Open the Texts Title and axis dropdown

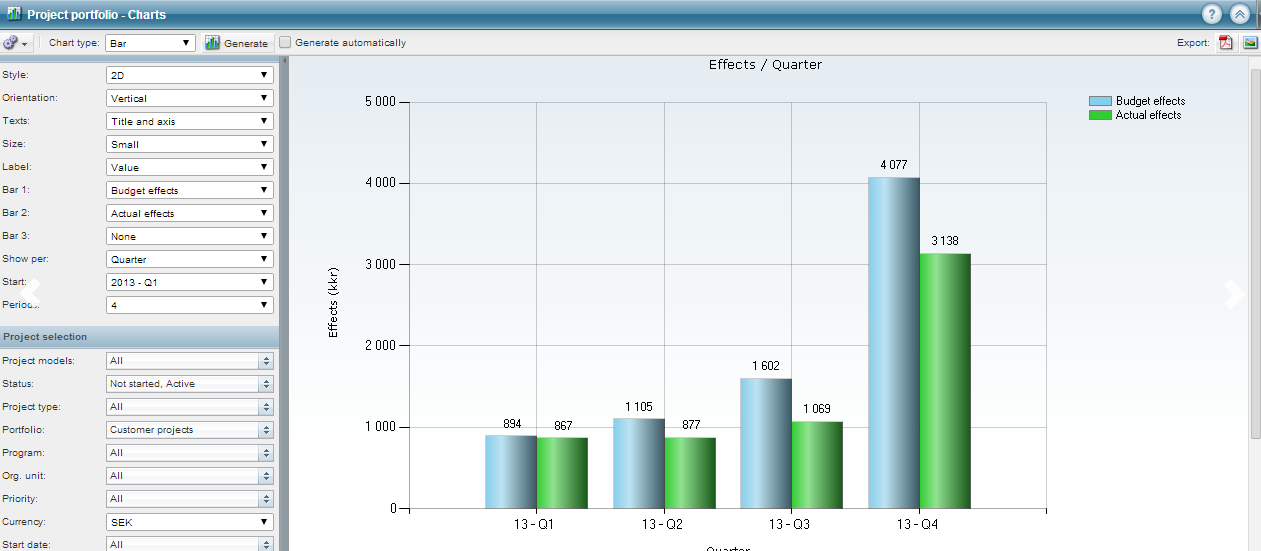(x=190, y=121)
